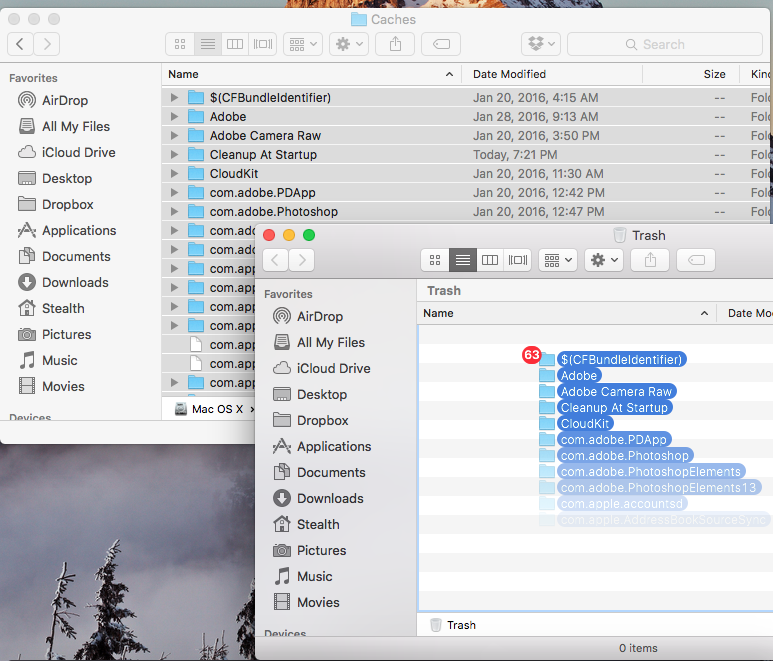Open Music in Trash window sidebar

pyautogui.click(x=302, y=577)
